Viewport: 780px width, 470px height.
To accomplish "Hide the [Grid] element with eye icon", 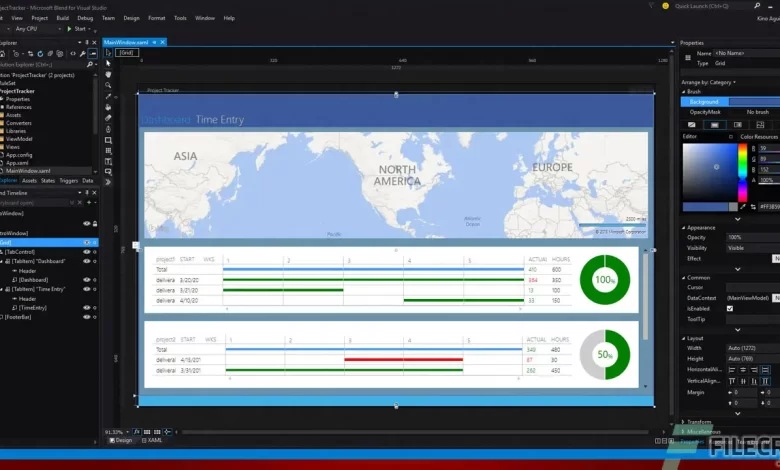I will tap(87, 242).
